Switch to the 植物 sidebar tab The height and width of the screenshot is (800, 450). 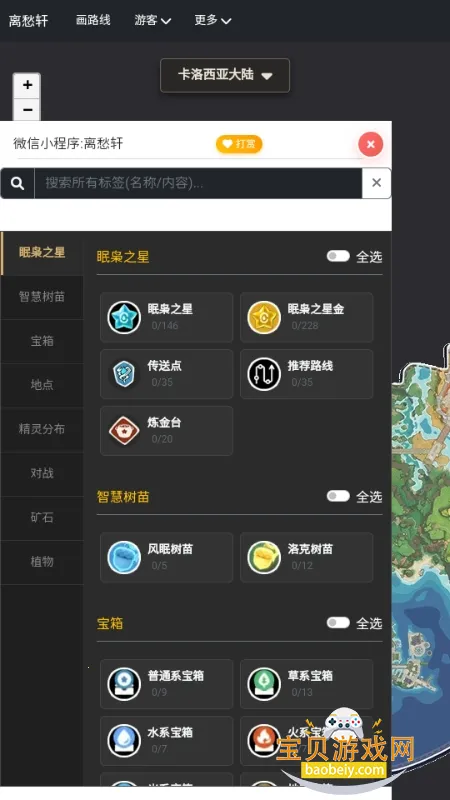click(42, 562)
